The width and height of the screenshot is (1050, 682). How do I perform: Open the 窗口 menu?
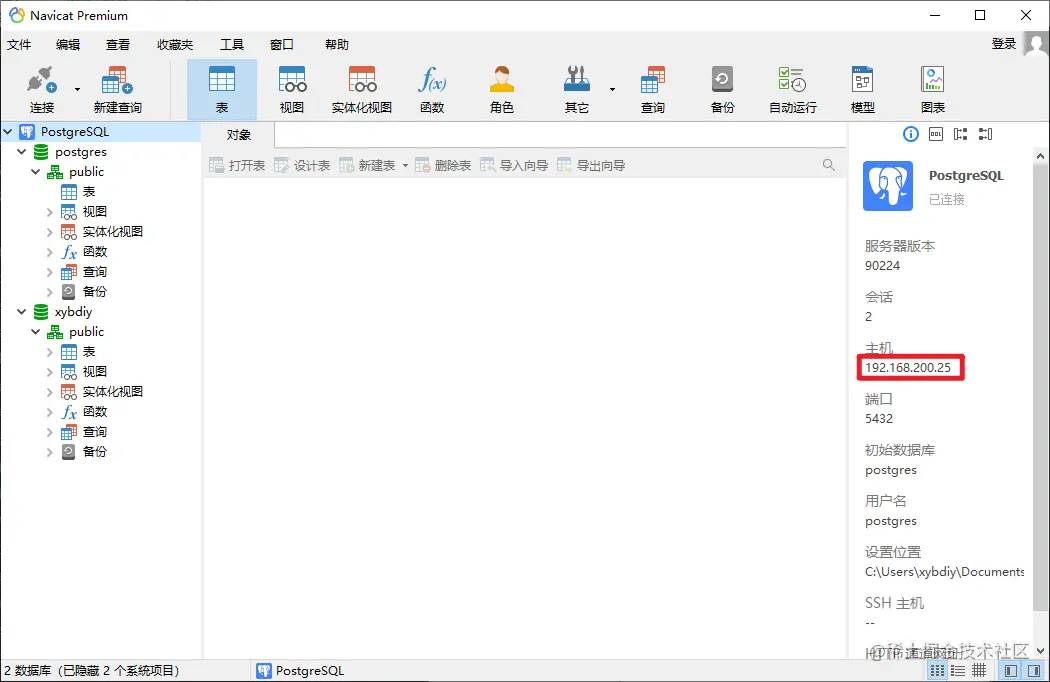coord(282,44)
